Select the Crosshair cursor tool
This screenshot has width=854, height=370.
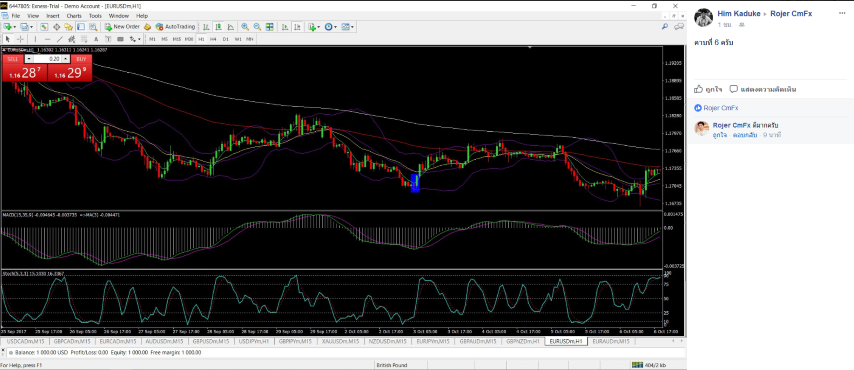[20, 39]
